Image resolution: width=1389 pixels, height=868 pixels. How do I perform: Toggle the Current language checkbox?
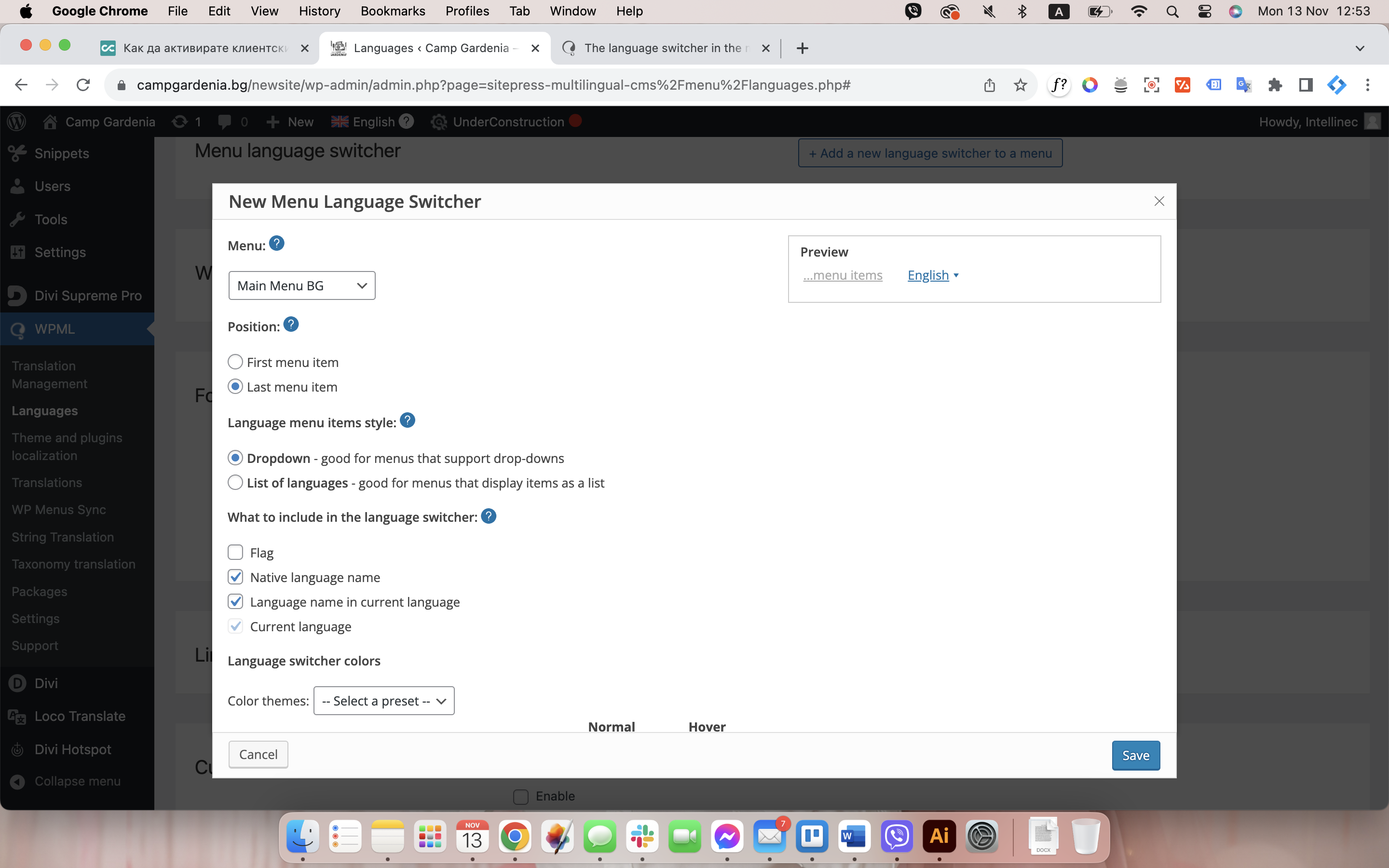(x=235, y=626)
